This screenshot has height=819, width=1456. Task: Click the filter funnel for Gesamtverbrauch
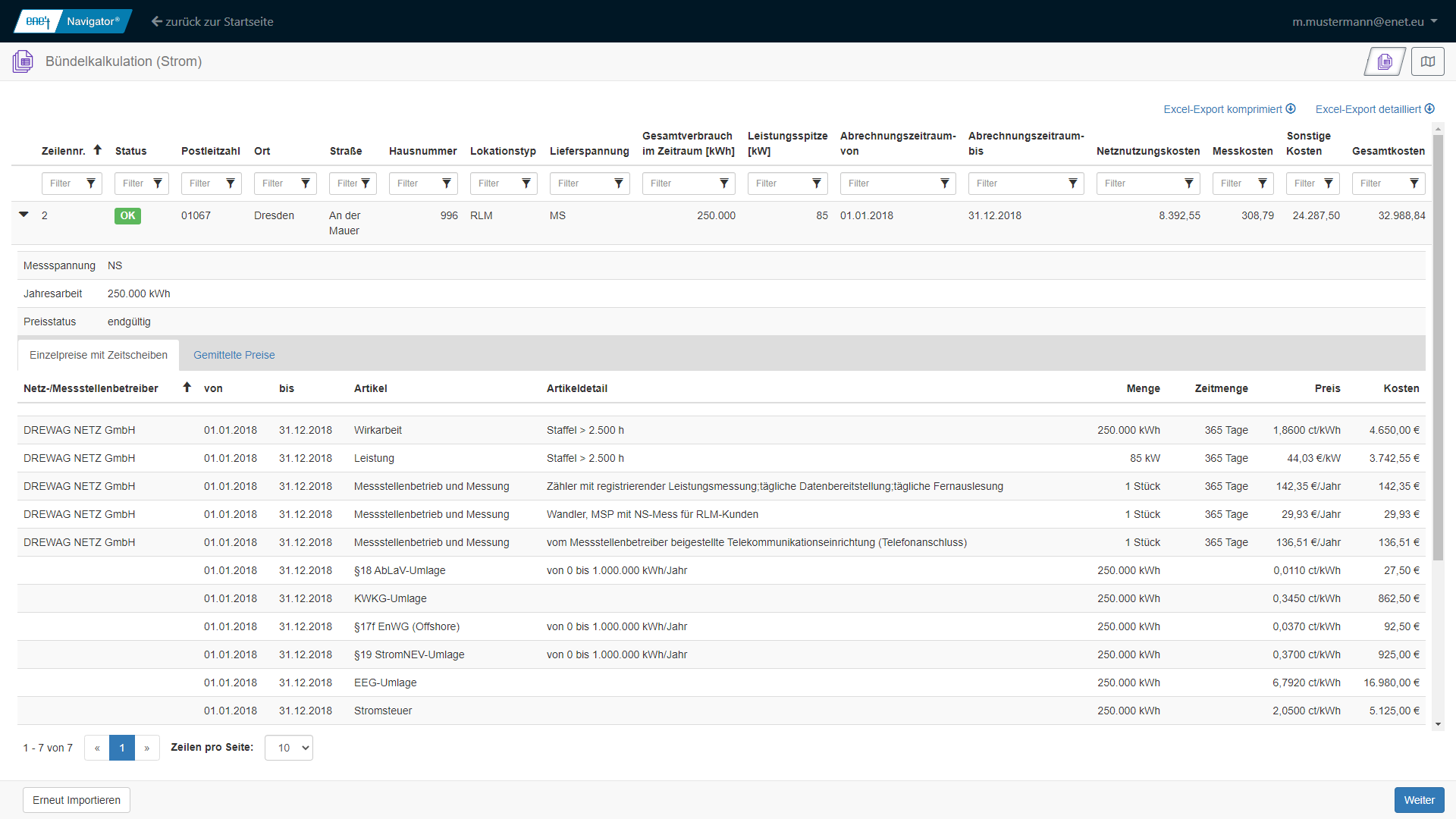pyautogui.click(x=724, y=184)
